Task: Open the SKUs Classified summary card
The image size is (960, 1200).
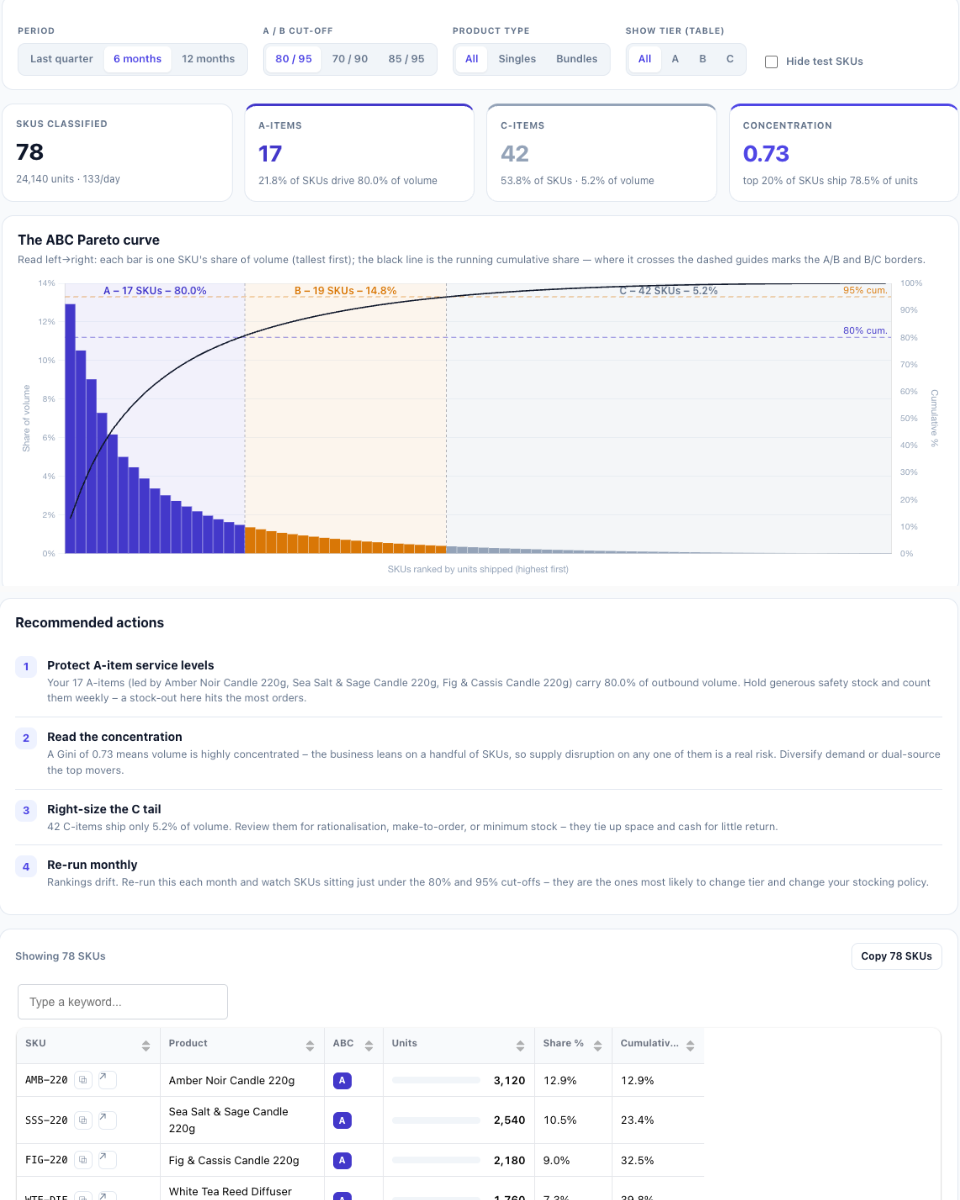Action: (x=118, y=153)
